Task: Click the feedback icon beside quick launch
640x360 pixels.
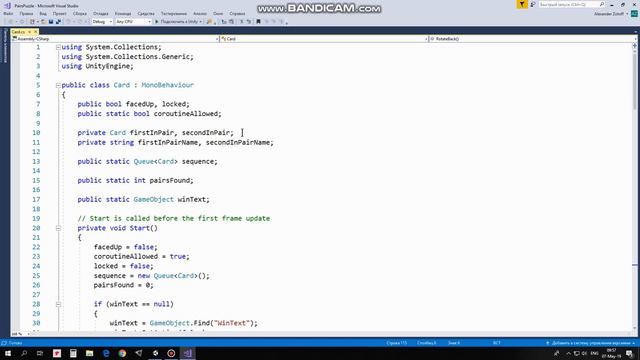Action: tap(533, 4)
